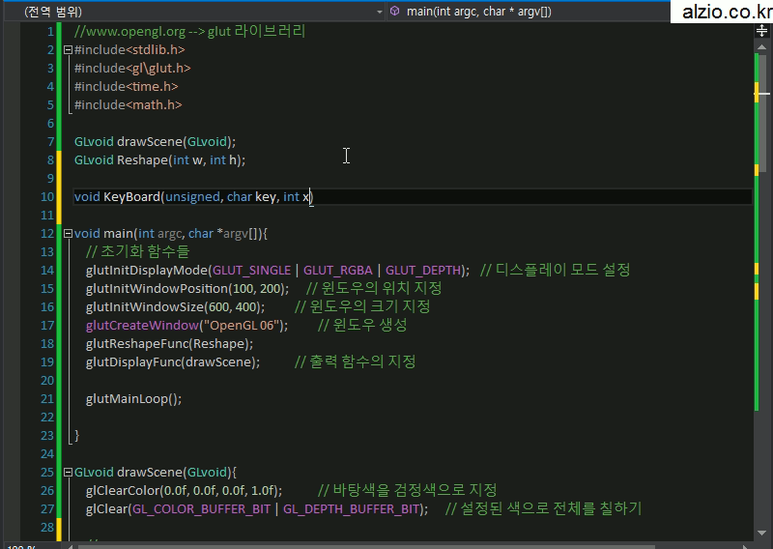Click the // 출력 함수의 지정 comment

[355, 362]
